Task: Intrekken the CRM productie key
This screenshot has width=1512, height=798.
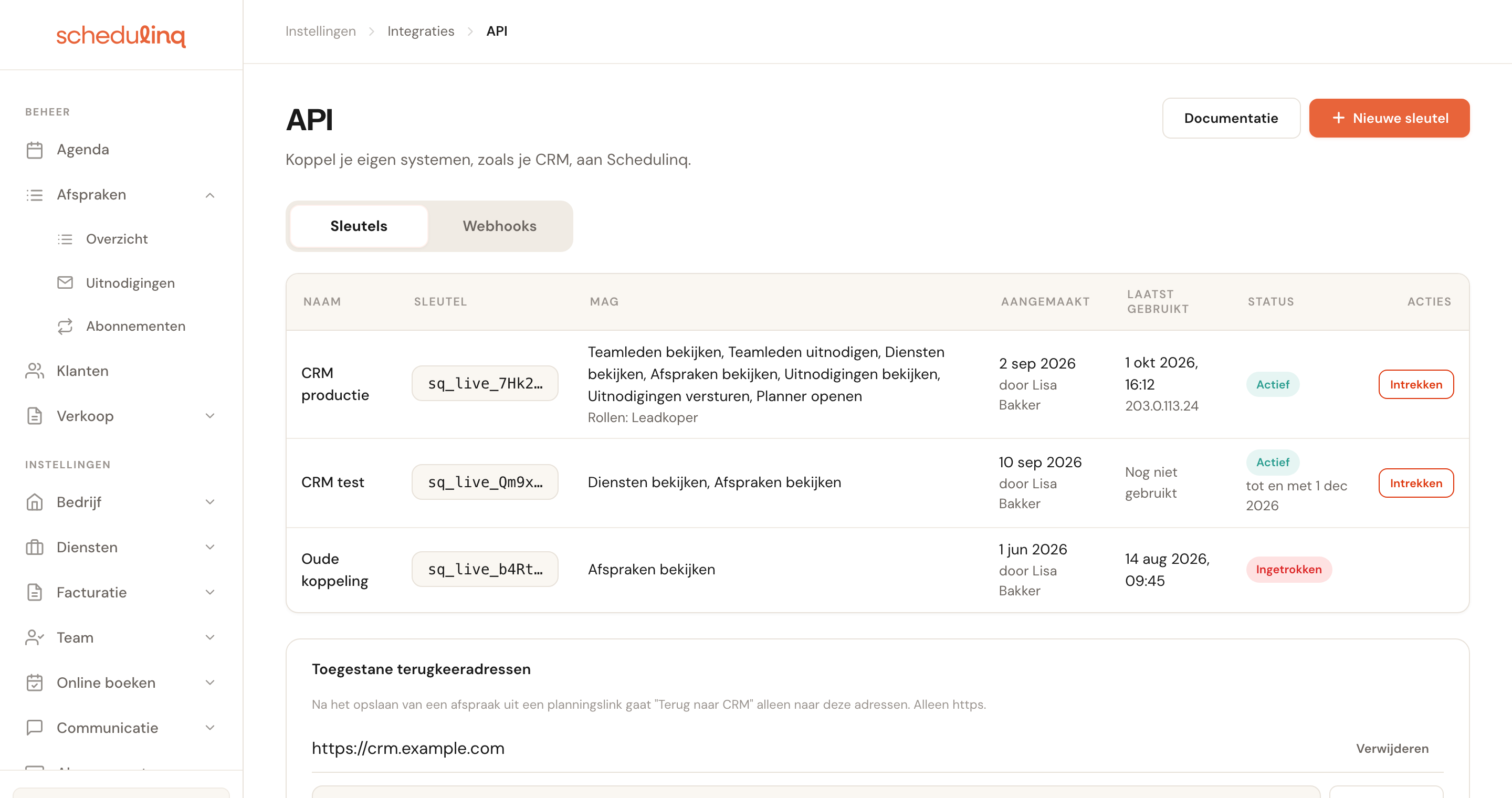Action: [1416, 385]
